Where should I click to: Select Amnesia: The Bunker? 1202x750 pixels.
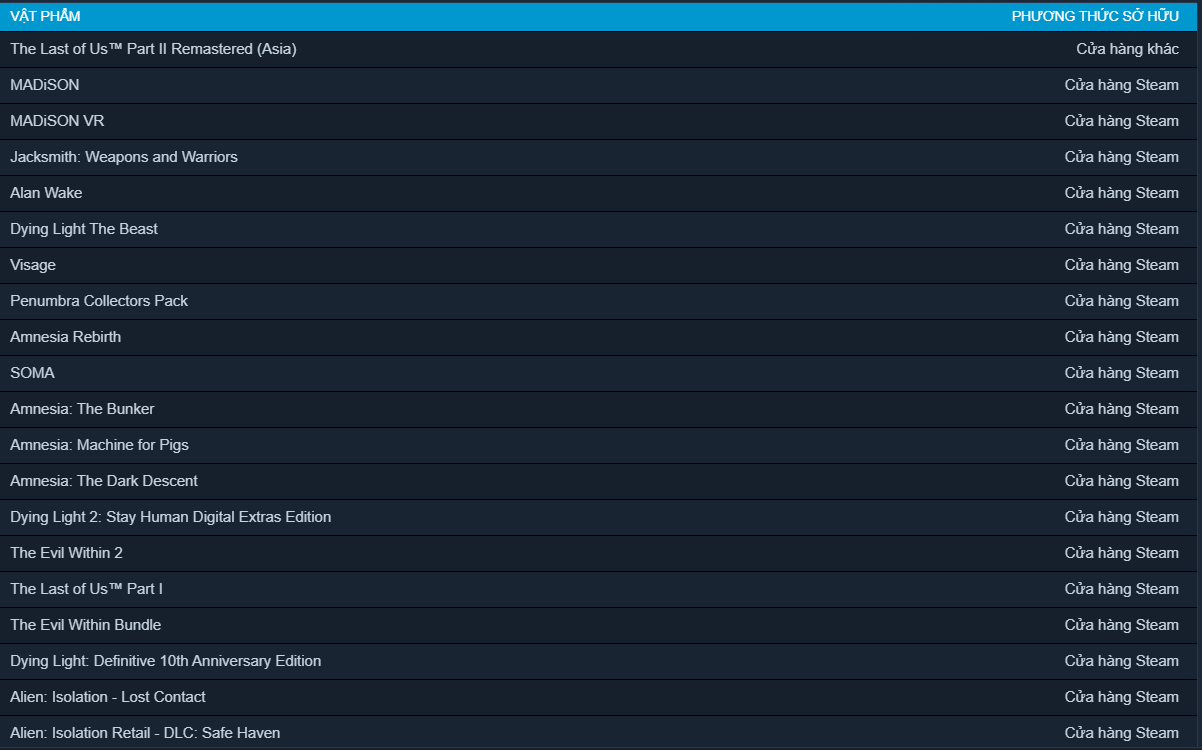(82, 409)
